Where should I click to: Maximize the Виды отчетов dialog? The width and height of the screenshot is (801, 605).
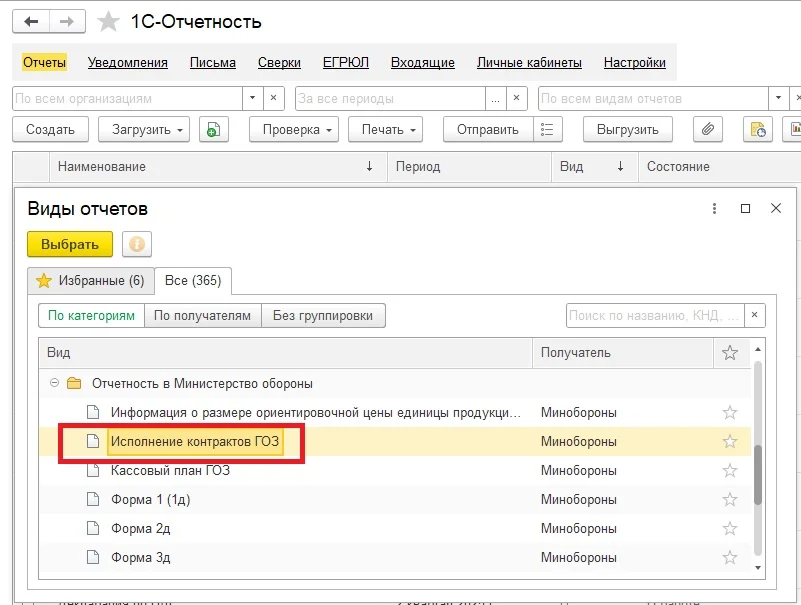(x=745, y=208)
